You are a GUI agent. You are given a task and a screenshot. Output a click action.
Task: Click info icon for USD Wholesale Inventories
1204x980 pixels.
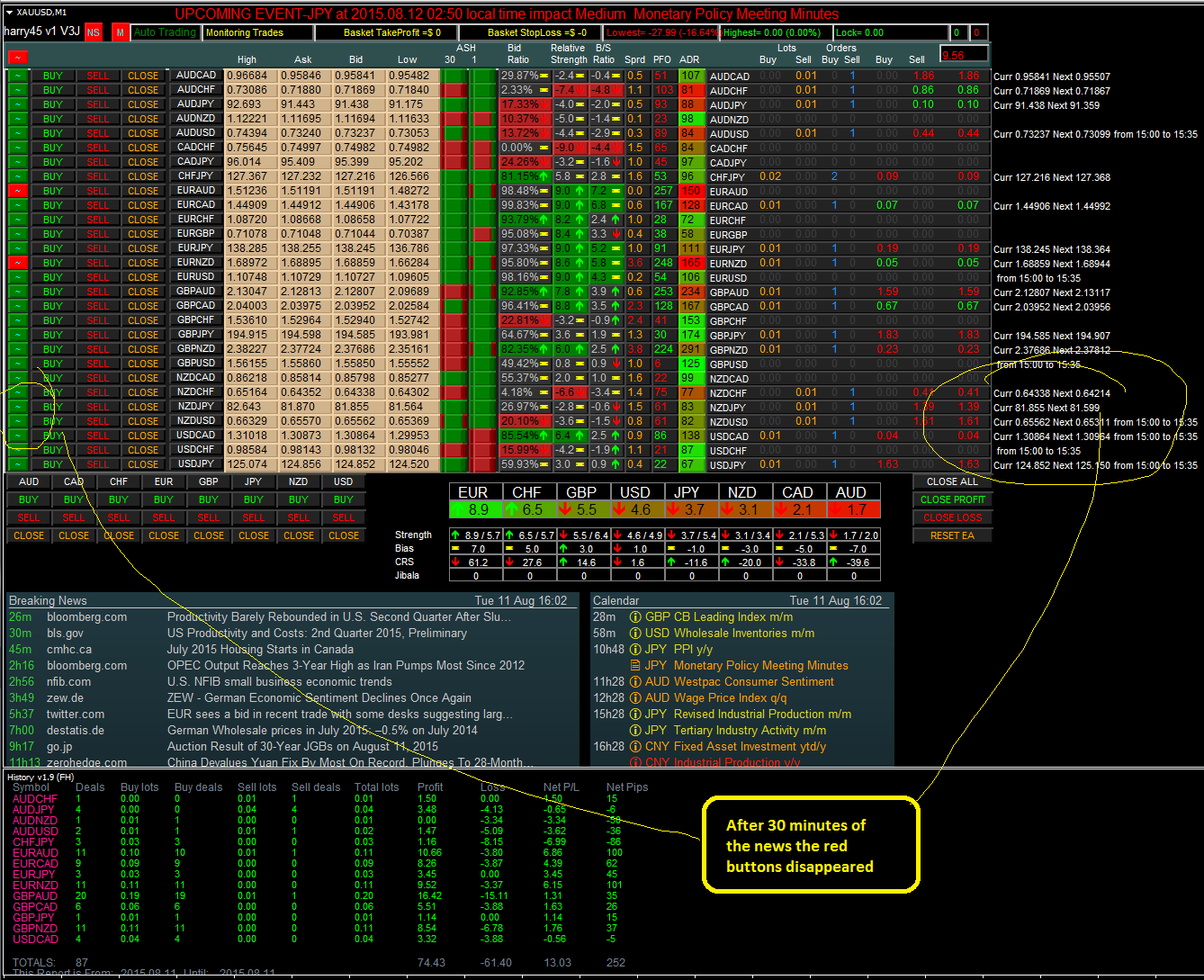pos(635,634)
